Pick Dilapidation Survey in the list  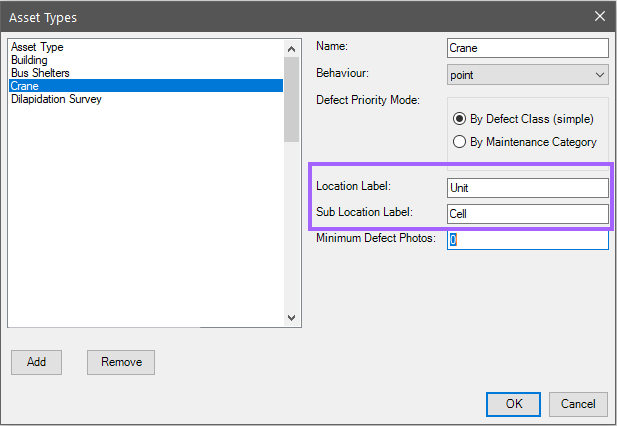pos(56,100)
